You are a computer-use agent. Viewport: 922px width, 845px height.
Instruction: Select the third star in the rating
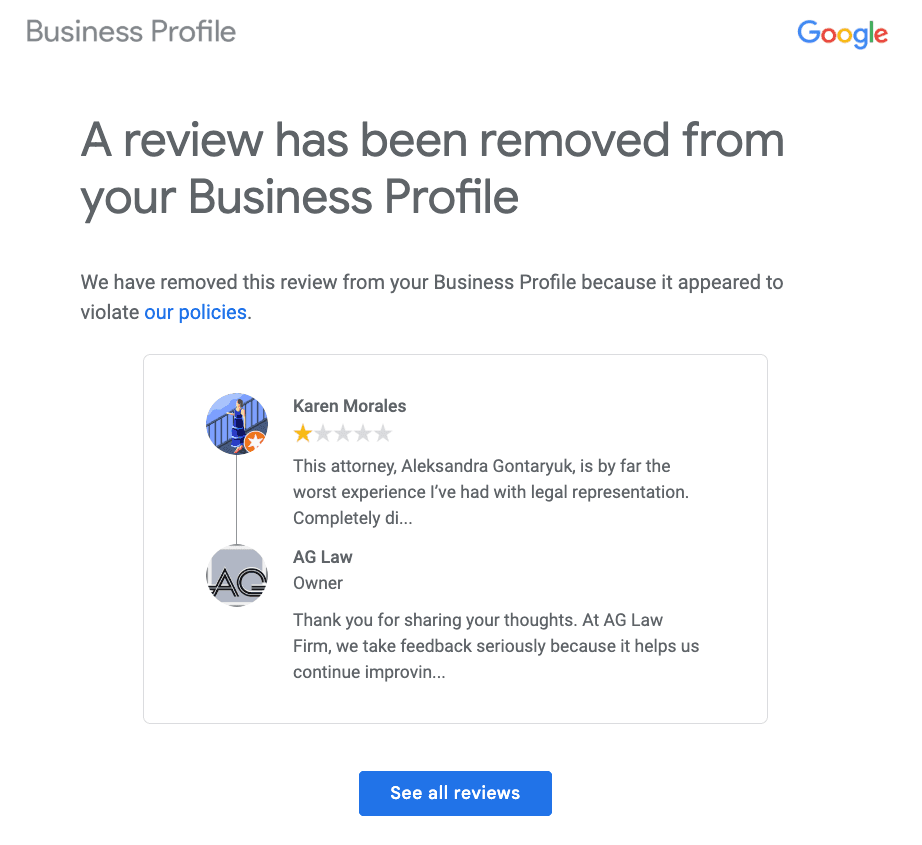342,434
